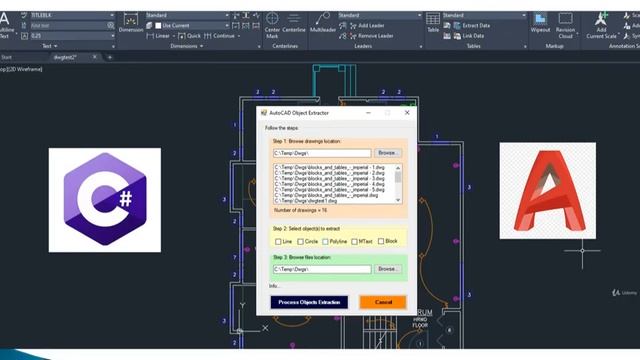Click Process Objects Extraction button
Image resolution: width=640 pixels, height=360 pixels.
point(309,302)
